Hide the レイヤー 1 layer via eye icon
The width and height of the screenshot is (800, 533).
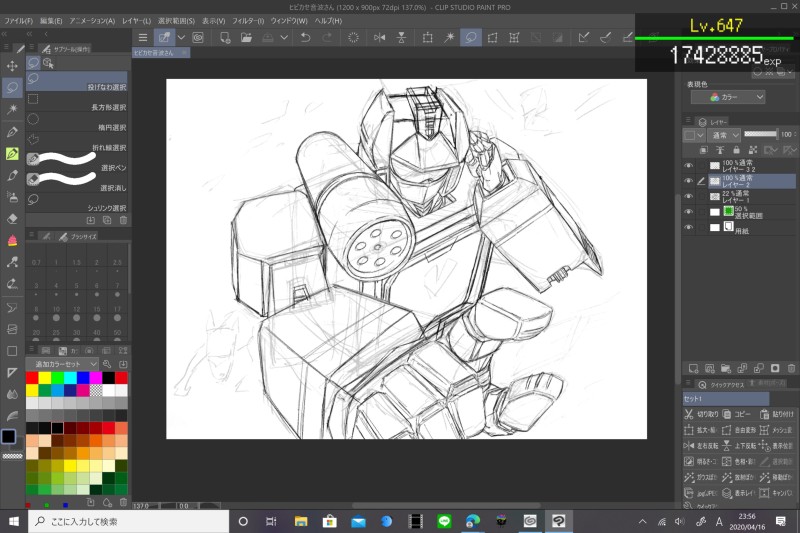(x=688, y=197)
